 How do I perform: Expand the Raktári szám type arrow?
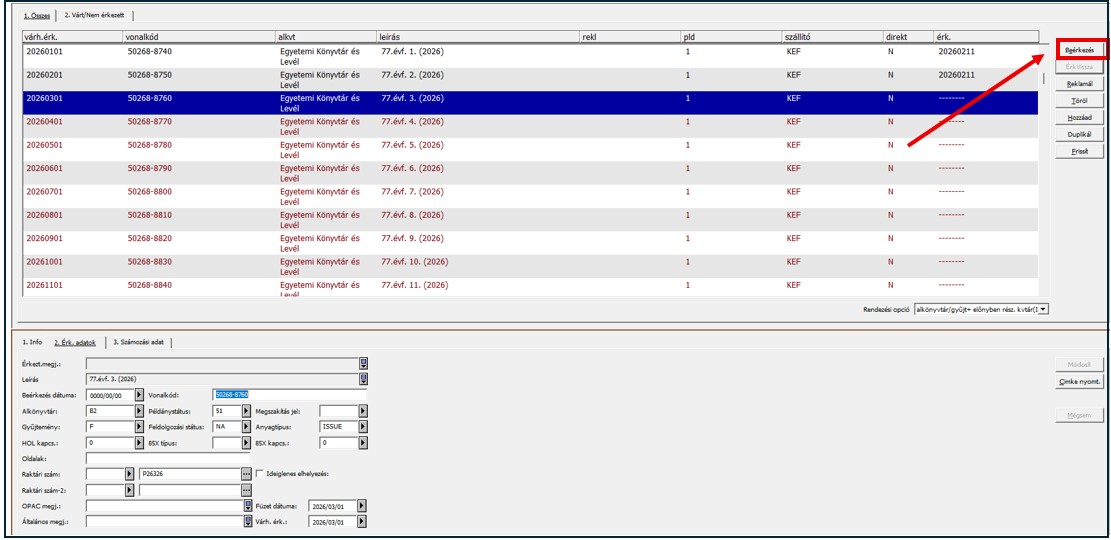(130, 474)
